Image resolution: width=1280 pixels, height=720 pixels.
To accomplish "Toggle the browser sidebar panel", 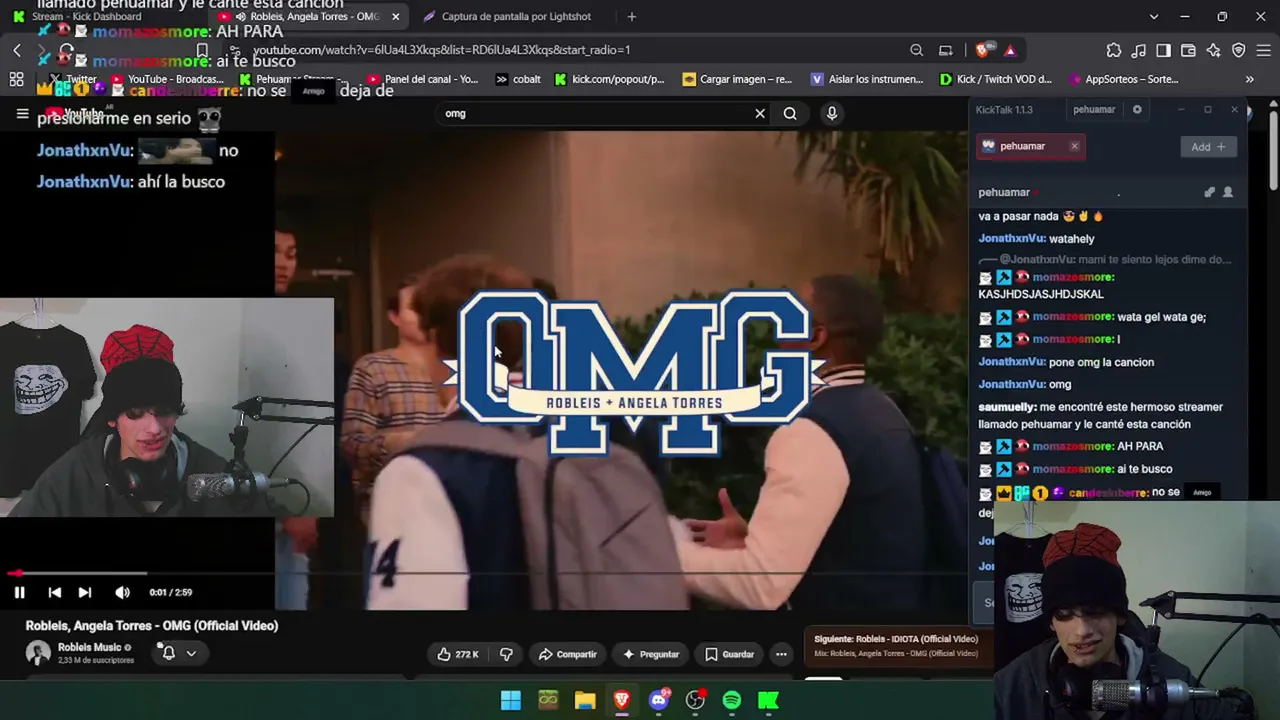I will [1164, 50].
